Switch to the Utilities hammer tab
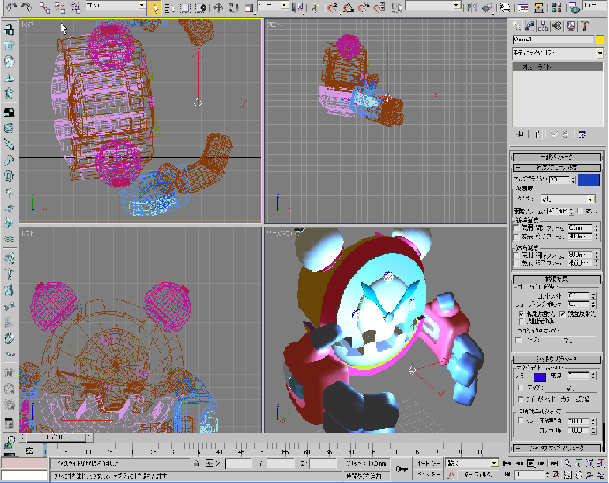 tap(585, 26)
